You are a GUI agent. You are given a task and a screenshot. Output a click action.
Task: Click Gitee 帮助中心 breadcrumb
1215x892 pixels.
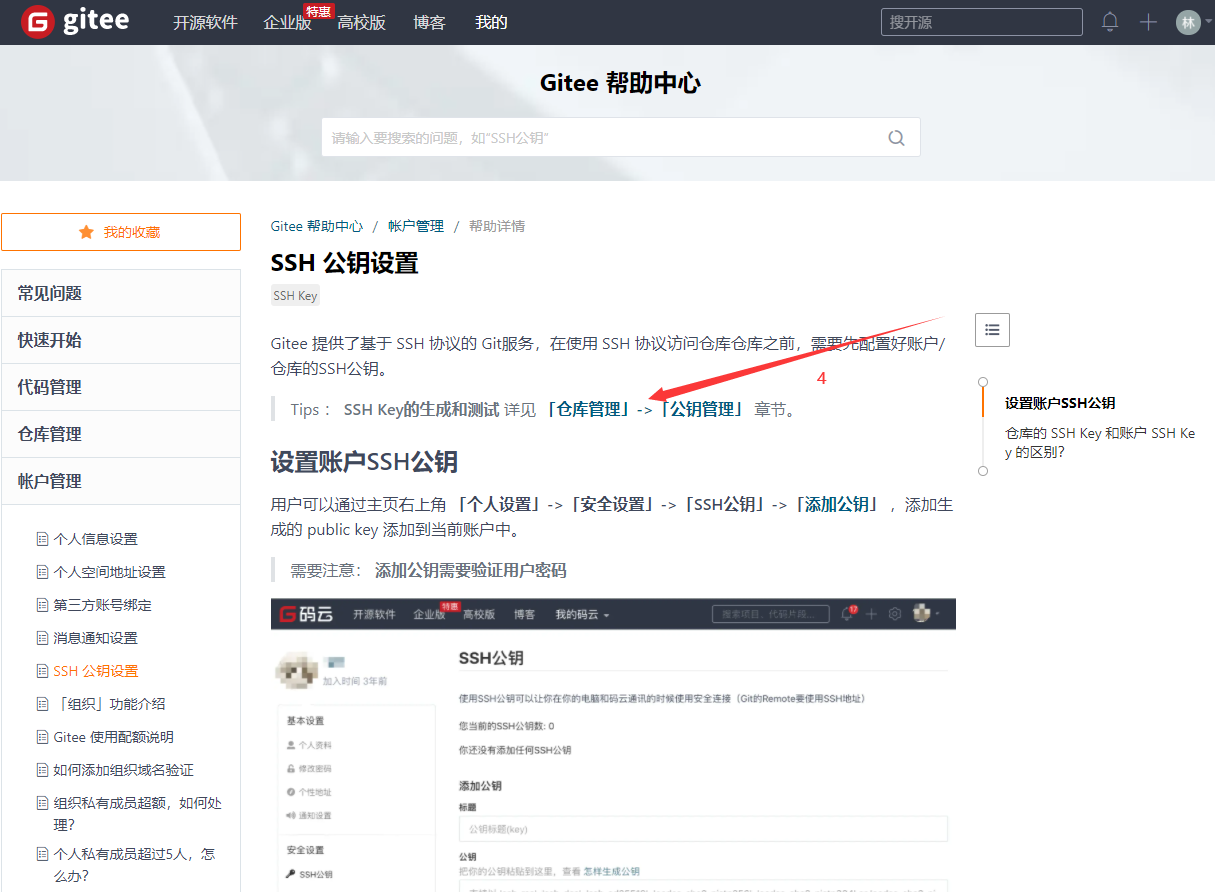(317, 226)
